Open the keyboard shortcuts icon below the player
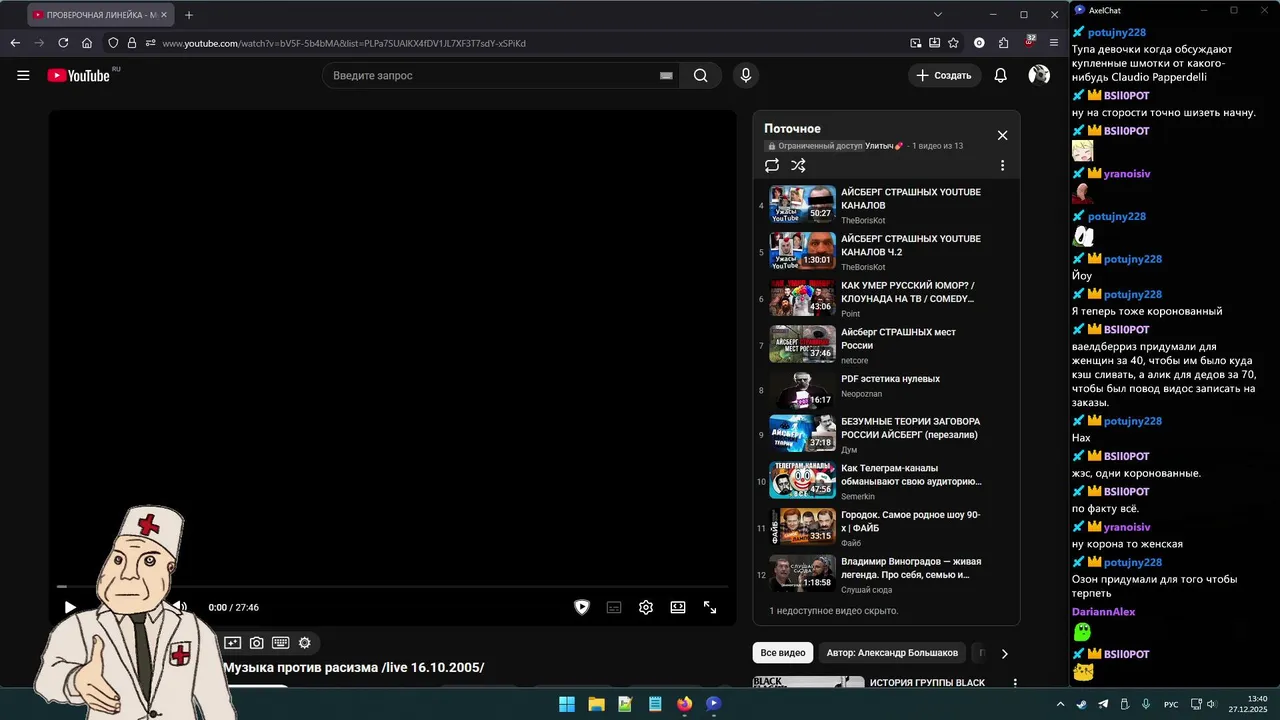This screenshot has width=1280, height=720. click(281, 643)
